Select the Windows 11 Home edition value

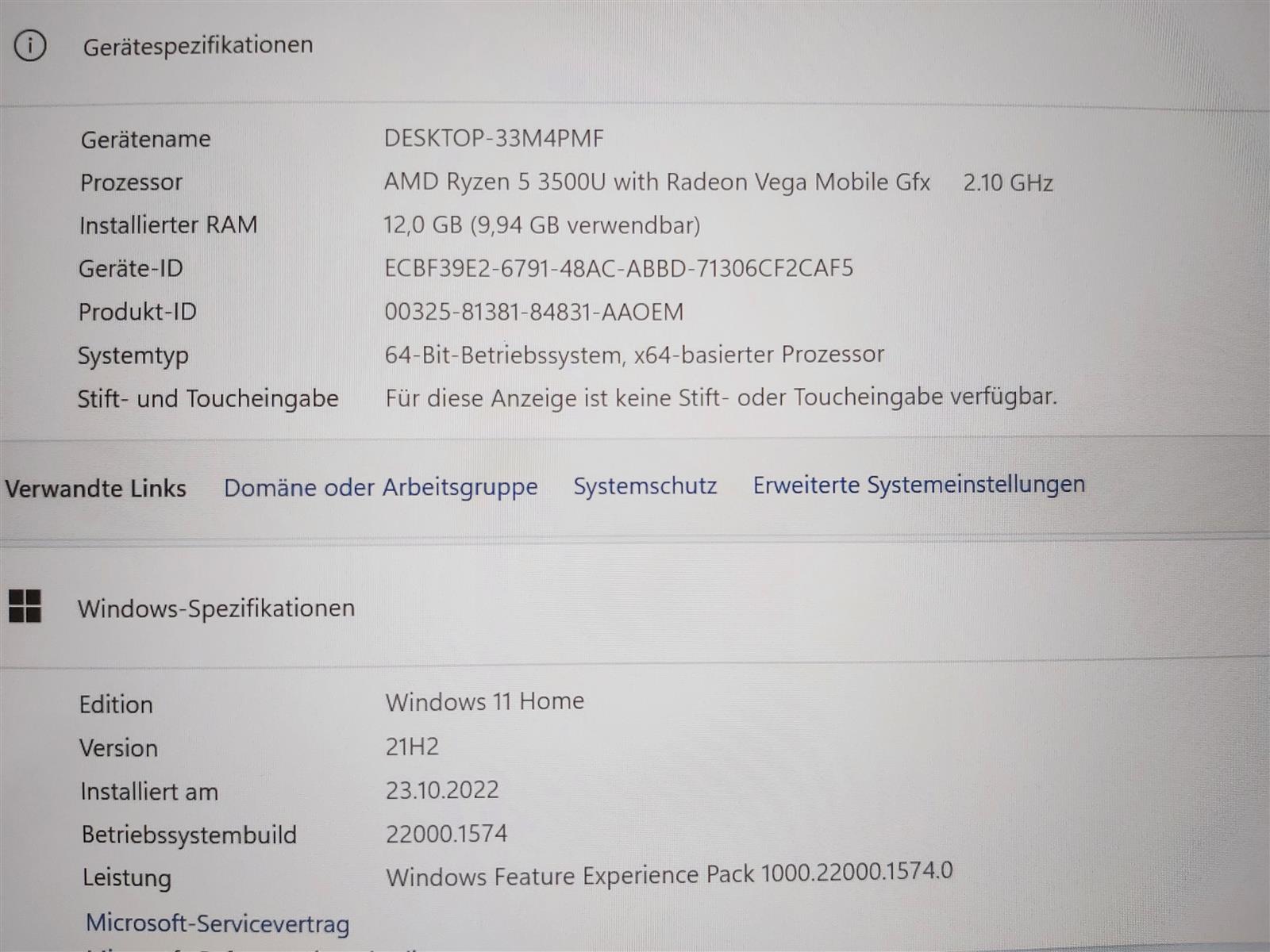coord(484,701)
